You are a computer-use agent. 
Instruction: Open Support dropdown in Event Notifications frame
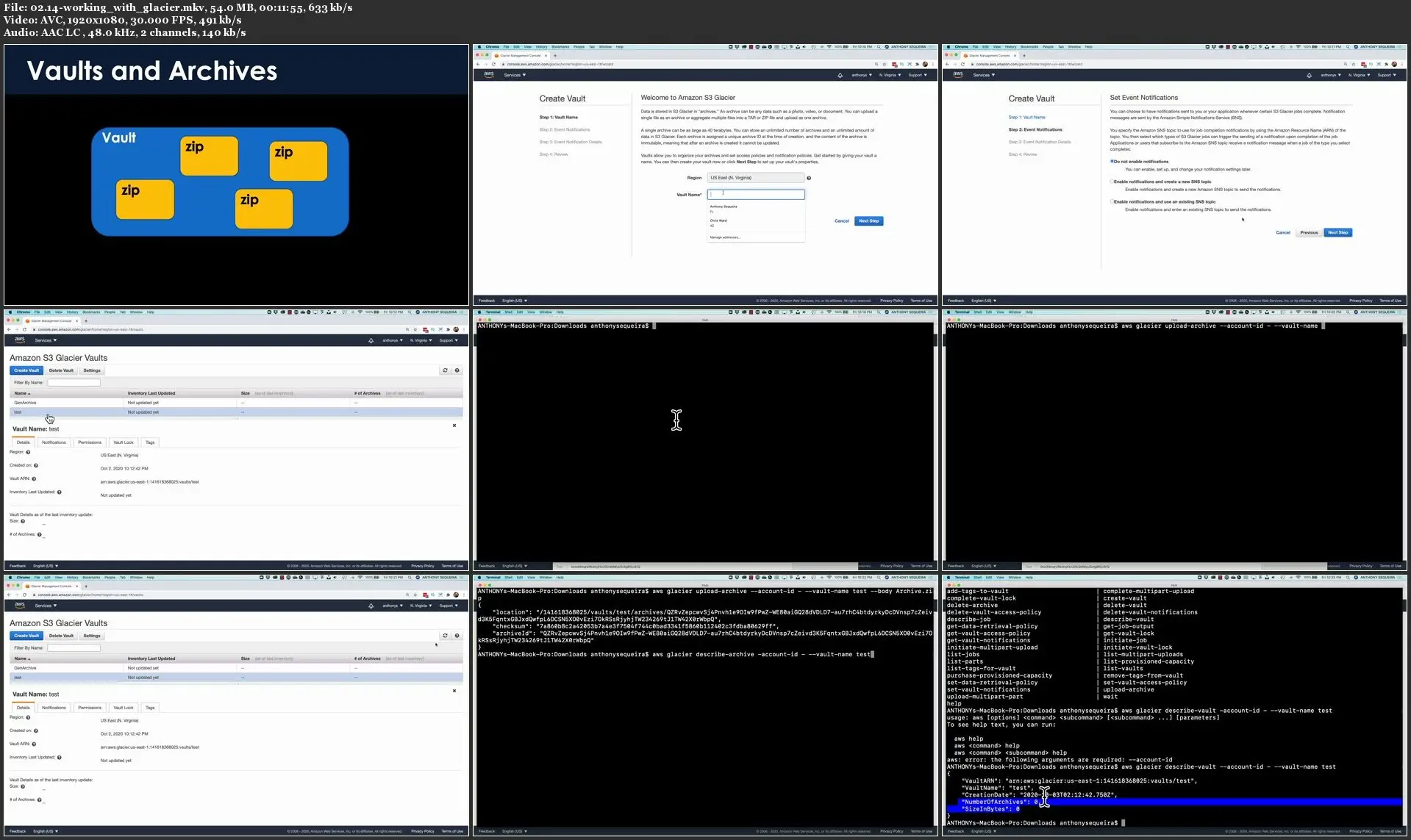1387,75
